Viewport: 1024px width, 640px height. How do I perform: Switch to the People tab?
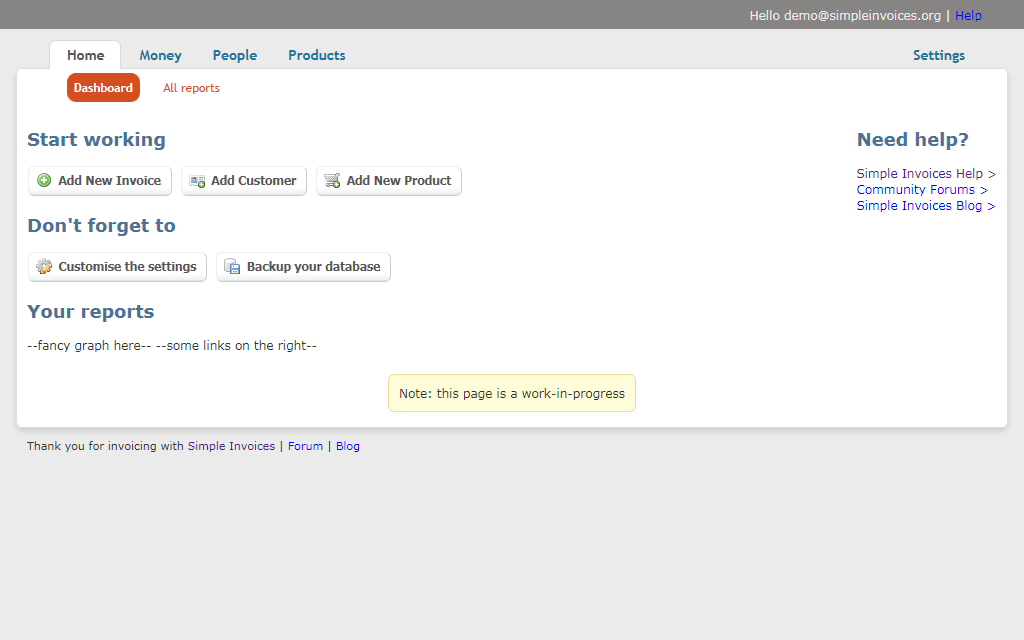[235, 56]
